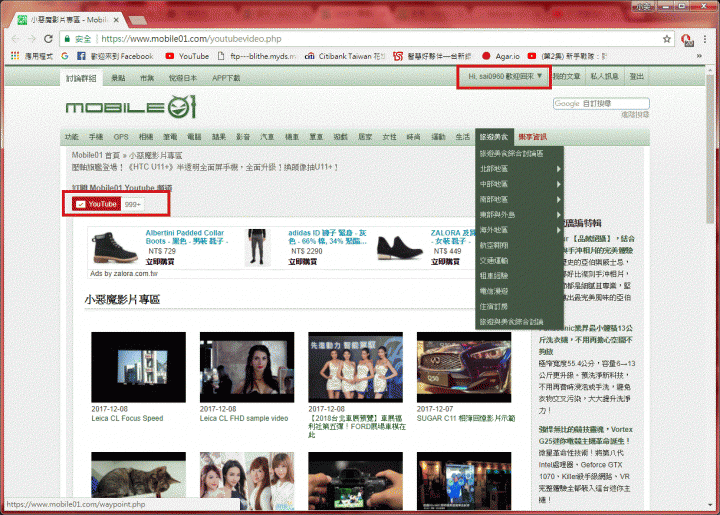Open the SUGAR C11 video thumbnail
720x515 pixels.
click(x=464, y=367)
